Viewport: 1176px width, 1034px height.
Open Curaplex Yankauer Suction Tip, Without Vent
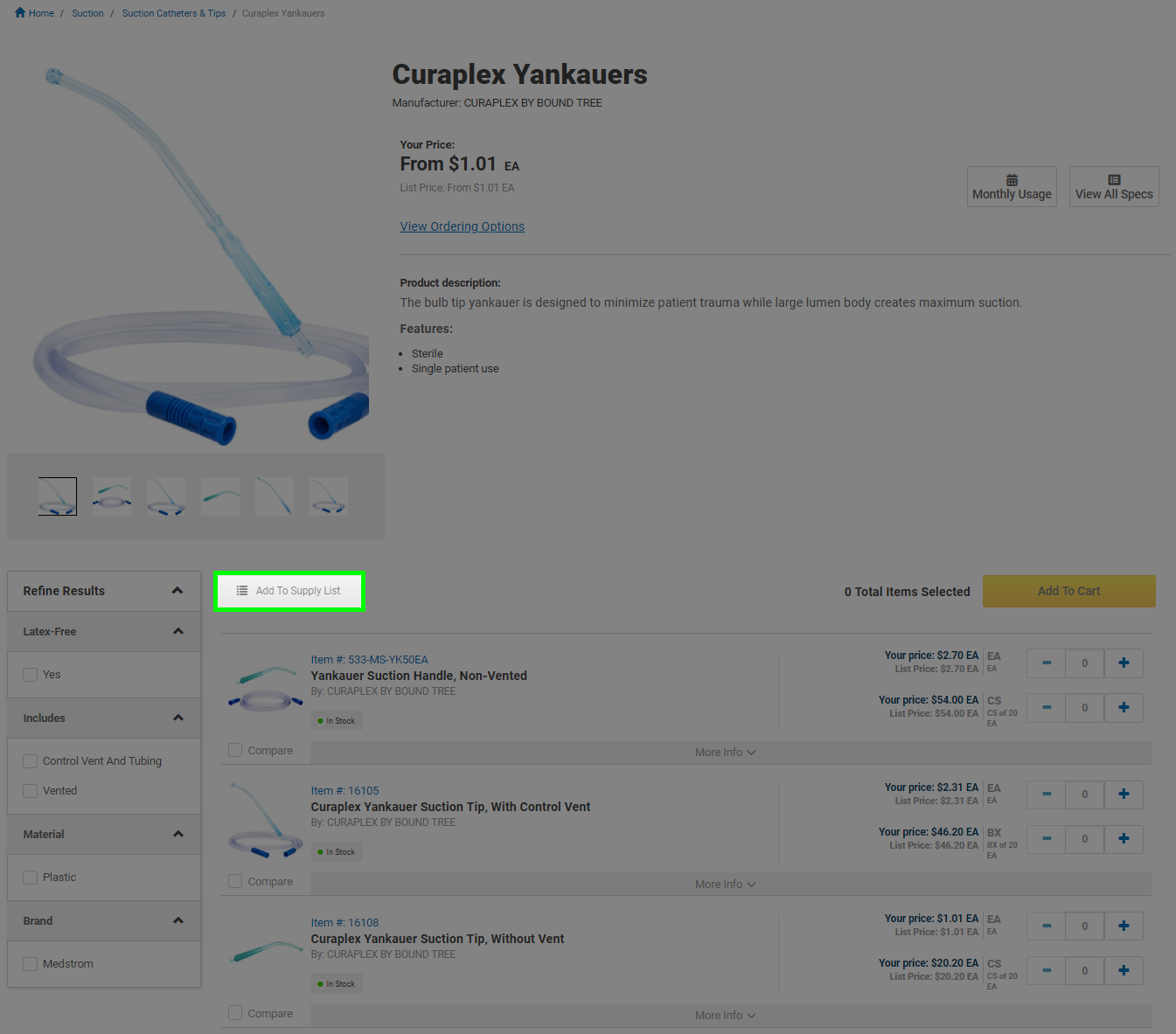point(438,939)
